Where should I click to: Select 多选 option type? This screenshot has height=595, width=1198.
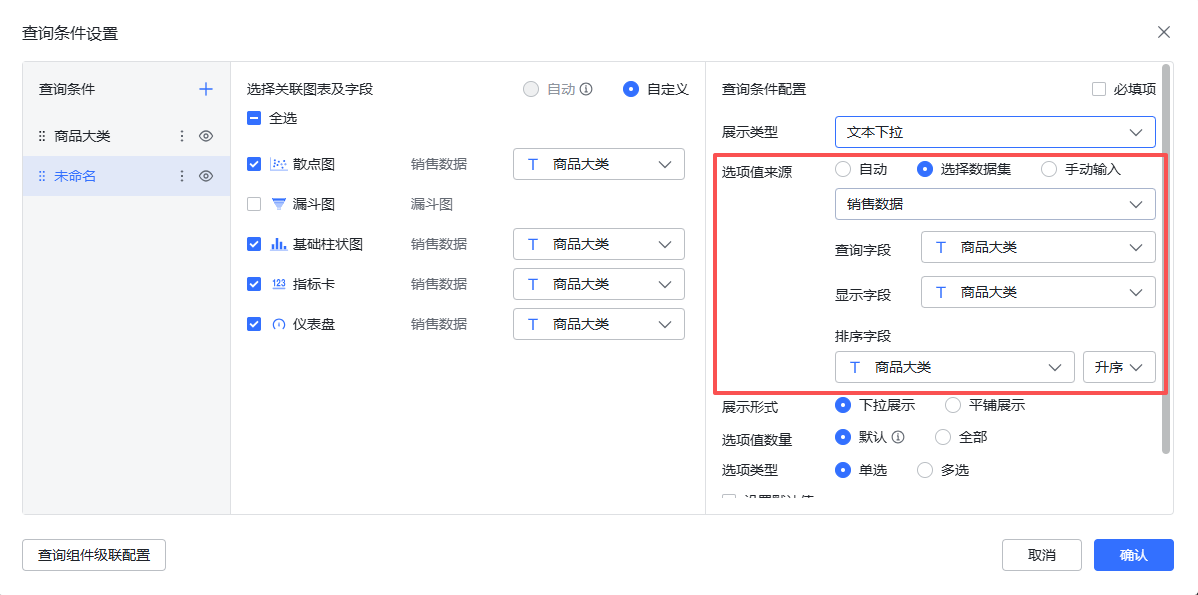924,470
